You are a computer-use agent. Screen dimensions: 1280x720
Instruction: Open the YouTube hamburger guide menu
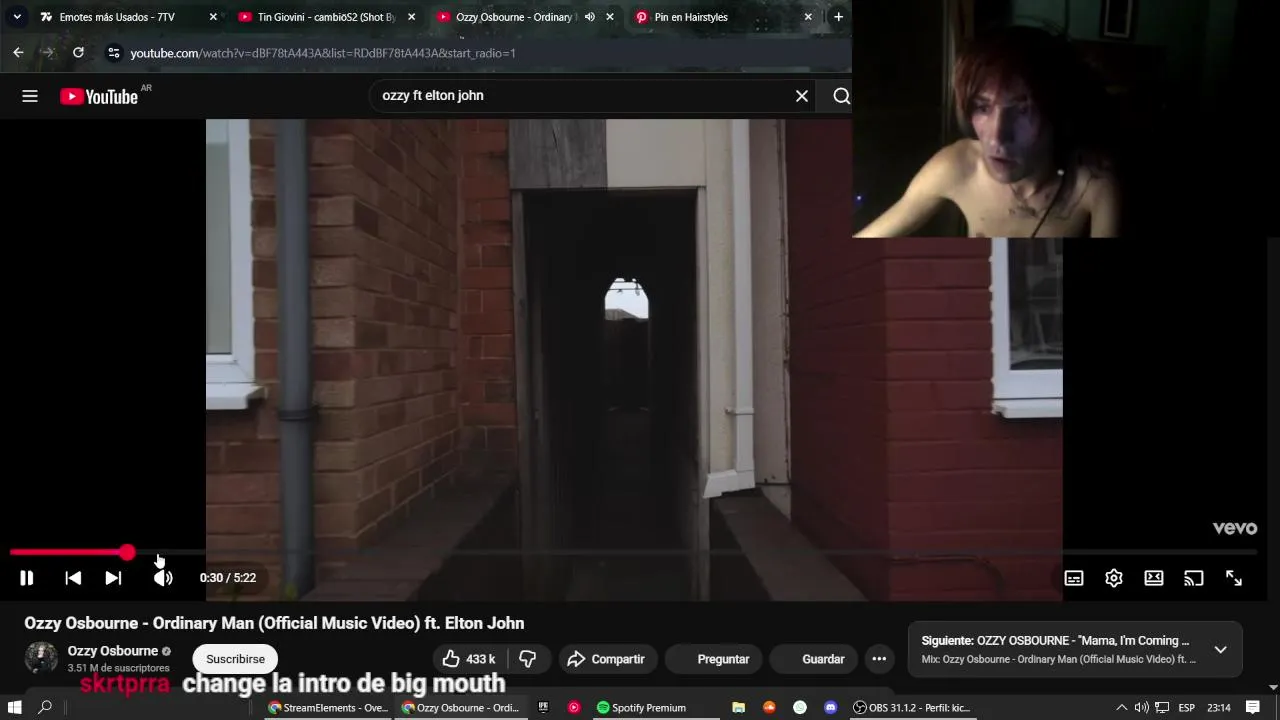[x=30, y=96]
